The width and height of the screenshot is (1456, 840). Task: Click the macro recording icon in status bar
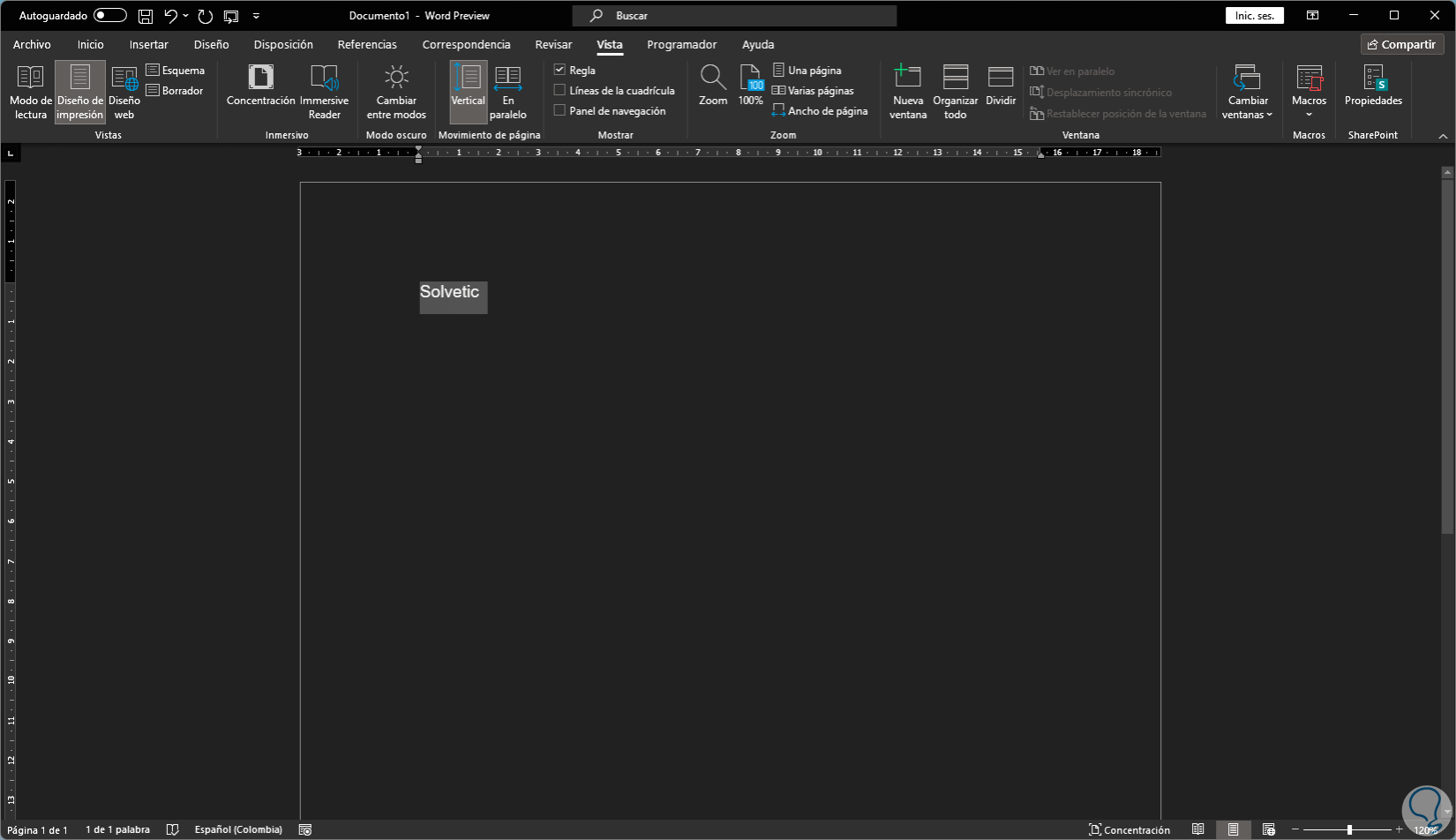(305, 829)
